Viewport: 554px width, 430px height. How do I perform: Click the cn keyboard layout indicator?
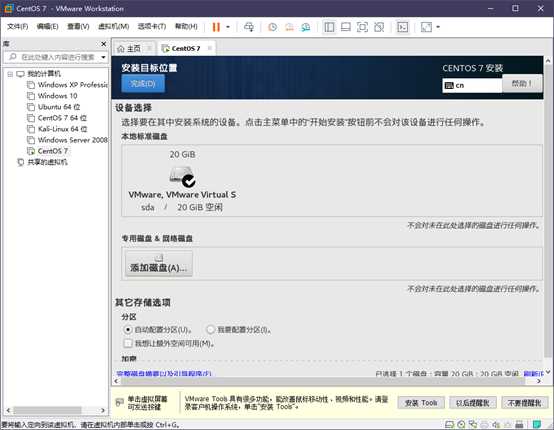[472, 86]
